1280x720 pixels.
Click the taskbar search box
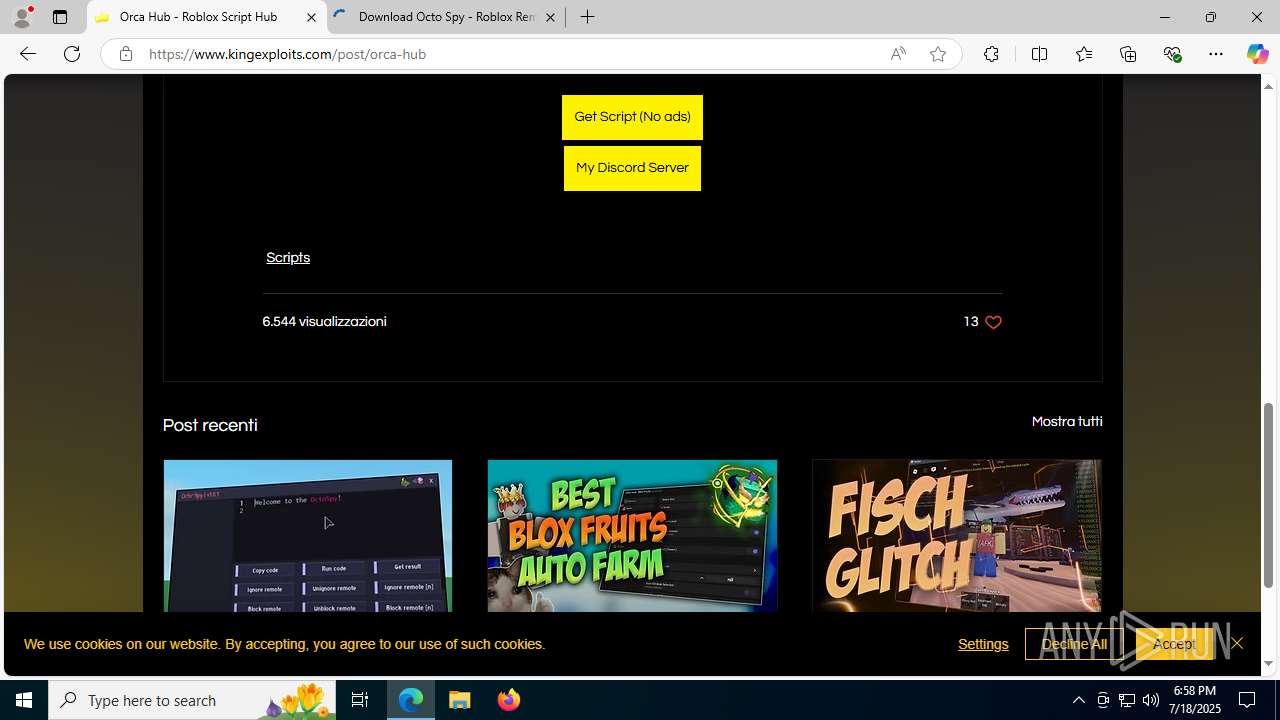[x=193, y=700]
